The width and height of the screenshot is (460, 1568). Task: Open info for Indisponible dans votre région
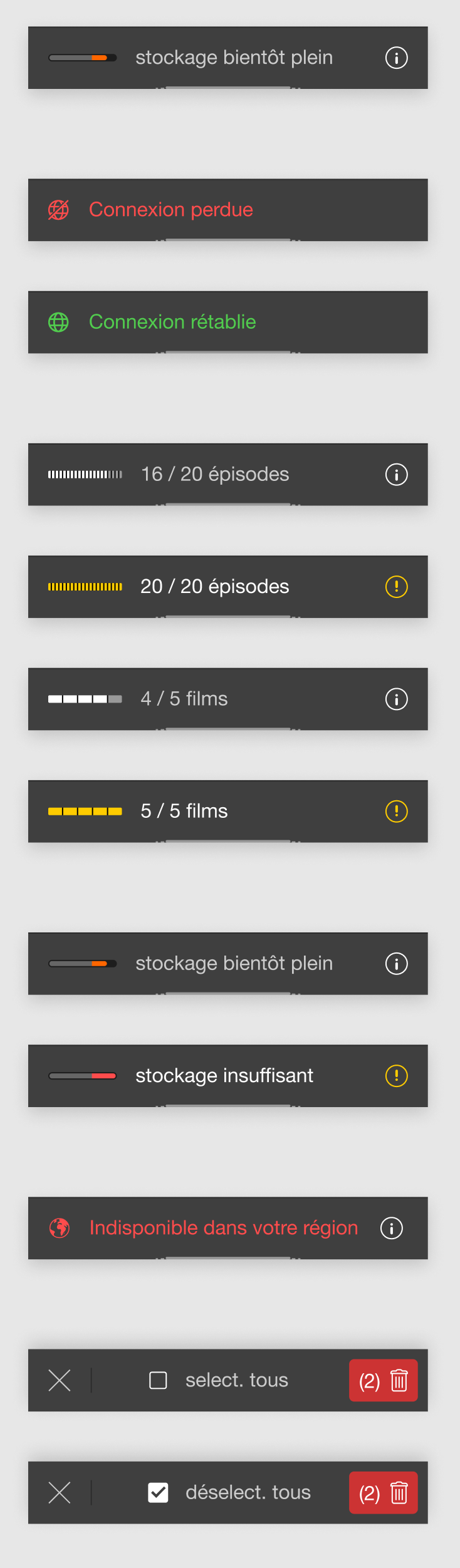[392, 1228]
